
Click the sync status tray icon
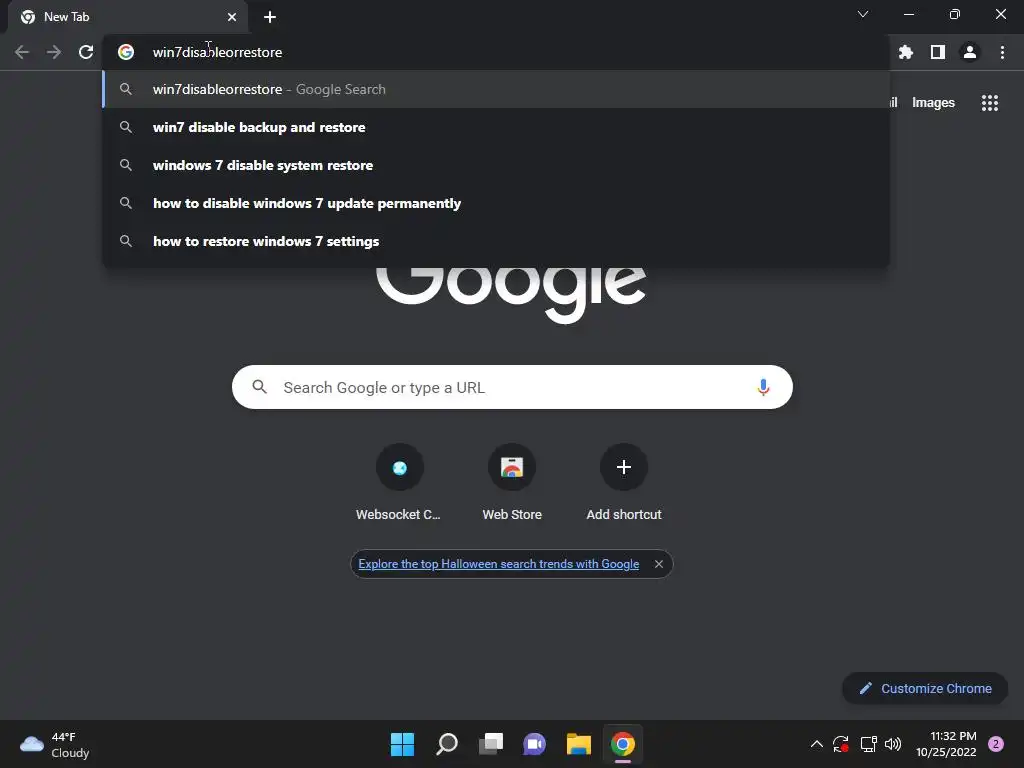(840, 744)
